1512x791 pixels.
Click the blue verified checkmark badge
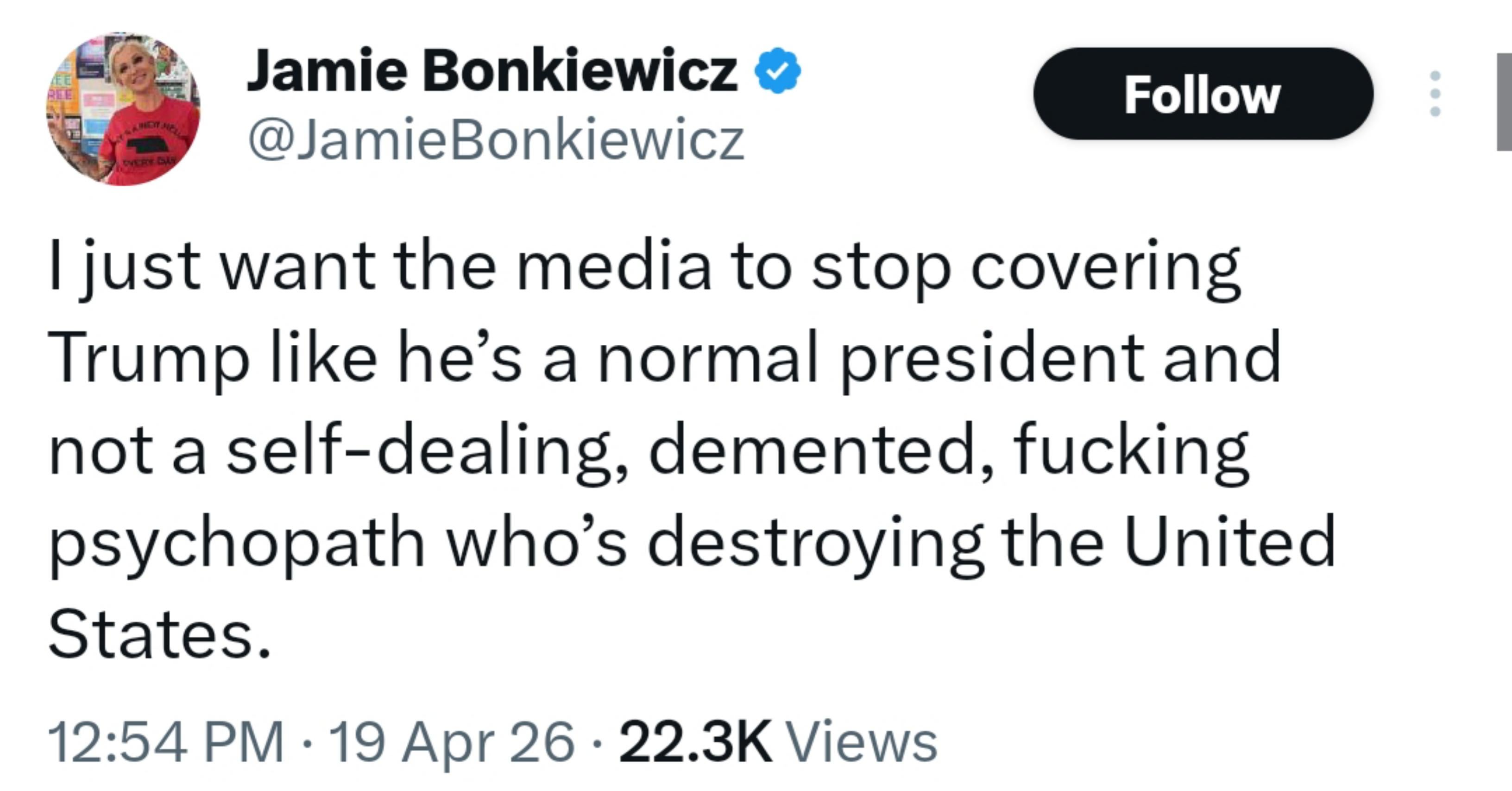click(777, 71)
